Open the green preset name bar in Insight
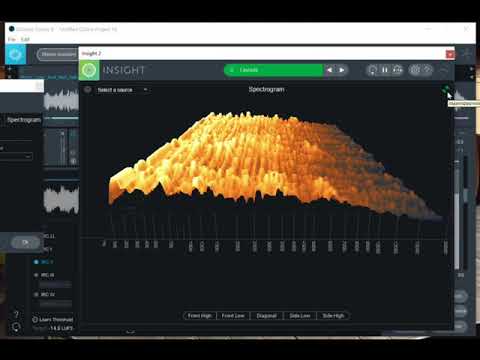The width and height of the screenshot is (480, 360). [274, 70]
